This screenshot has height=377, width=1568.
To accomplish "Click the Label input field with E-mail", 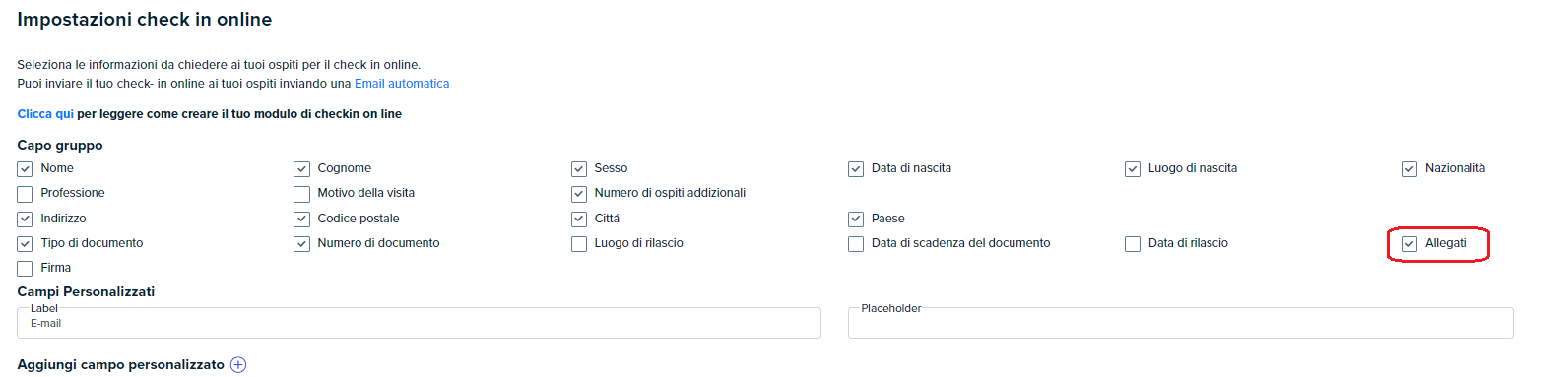I will point(419,323).
